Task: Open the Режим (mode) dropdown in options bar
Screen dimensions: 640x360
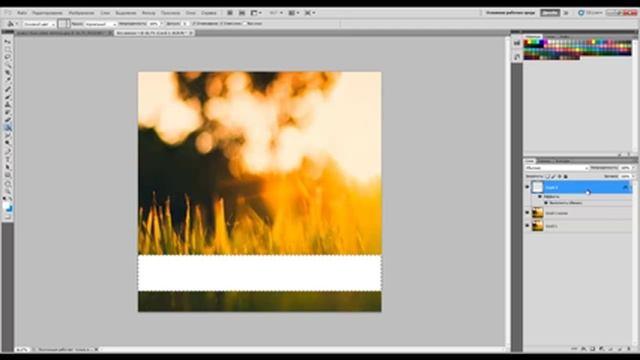Action: click(100, 24)
